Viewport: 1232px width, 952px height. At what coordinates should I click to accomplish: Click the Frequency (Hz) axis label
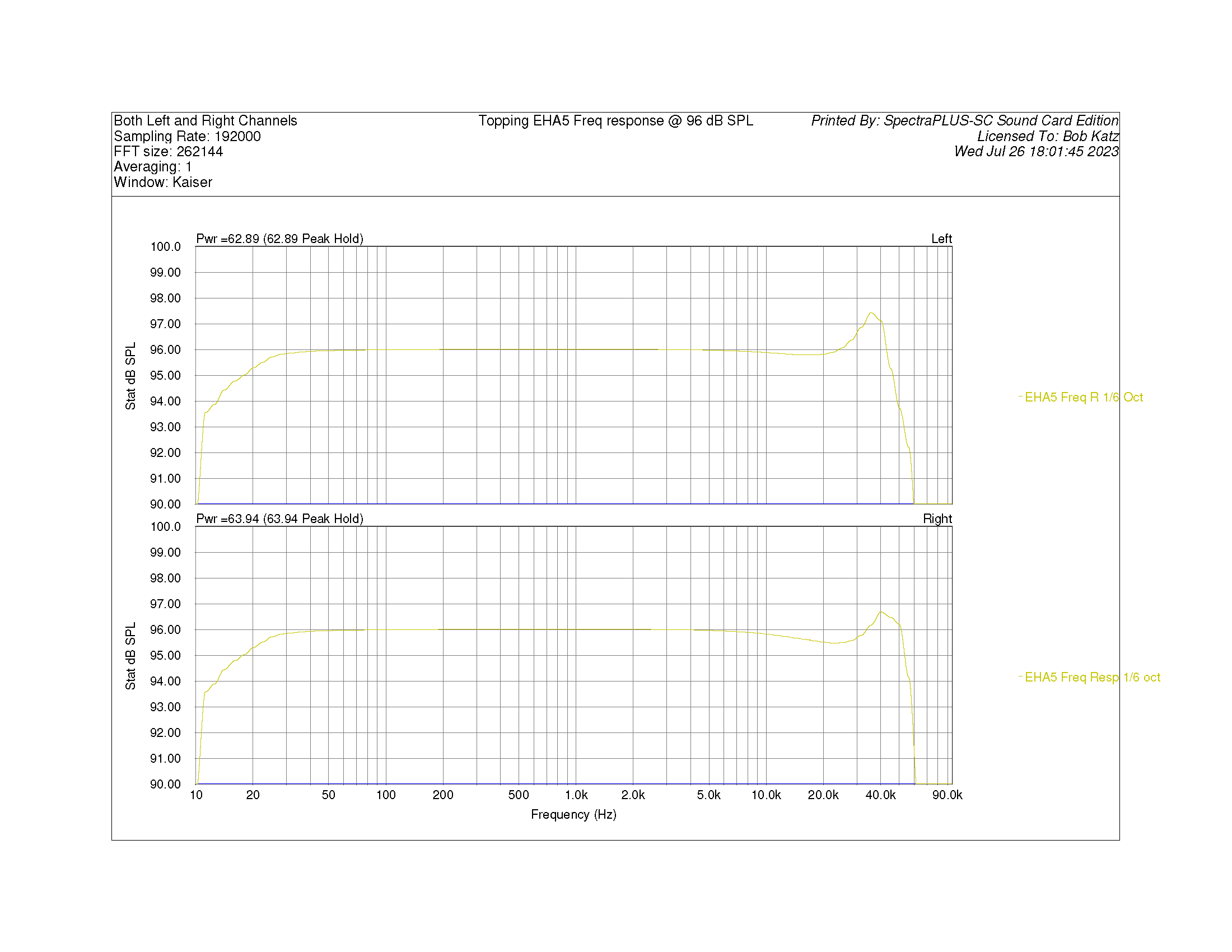coord(573,814)
